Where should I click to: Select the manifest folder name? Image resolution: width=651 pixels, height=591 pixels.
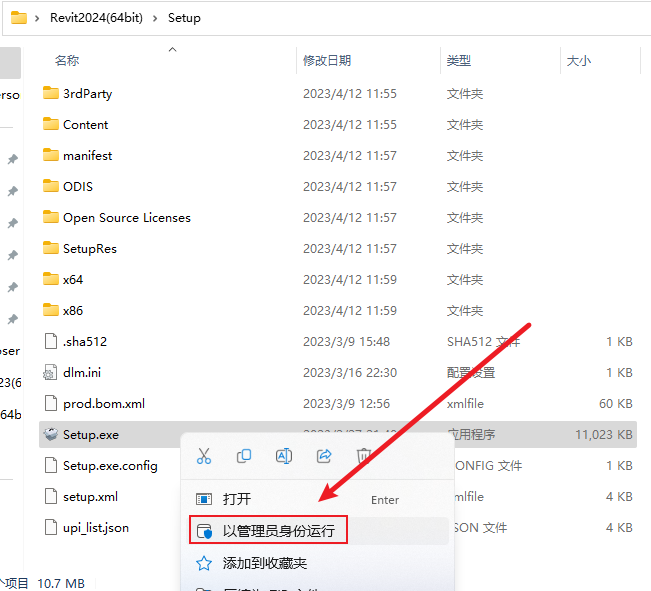coord(88,156)
